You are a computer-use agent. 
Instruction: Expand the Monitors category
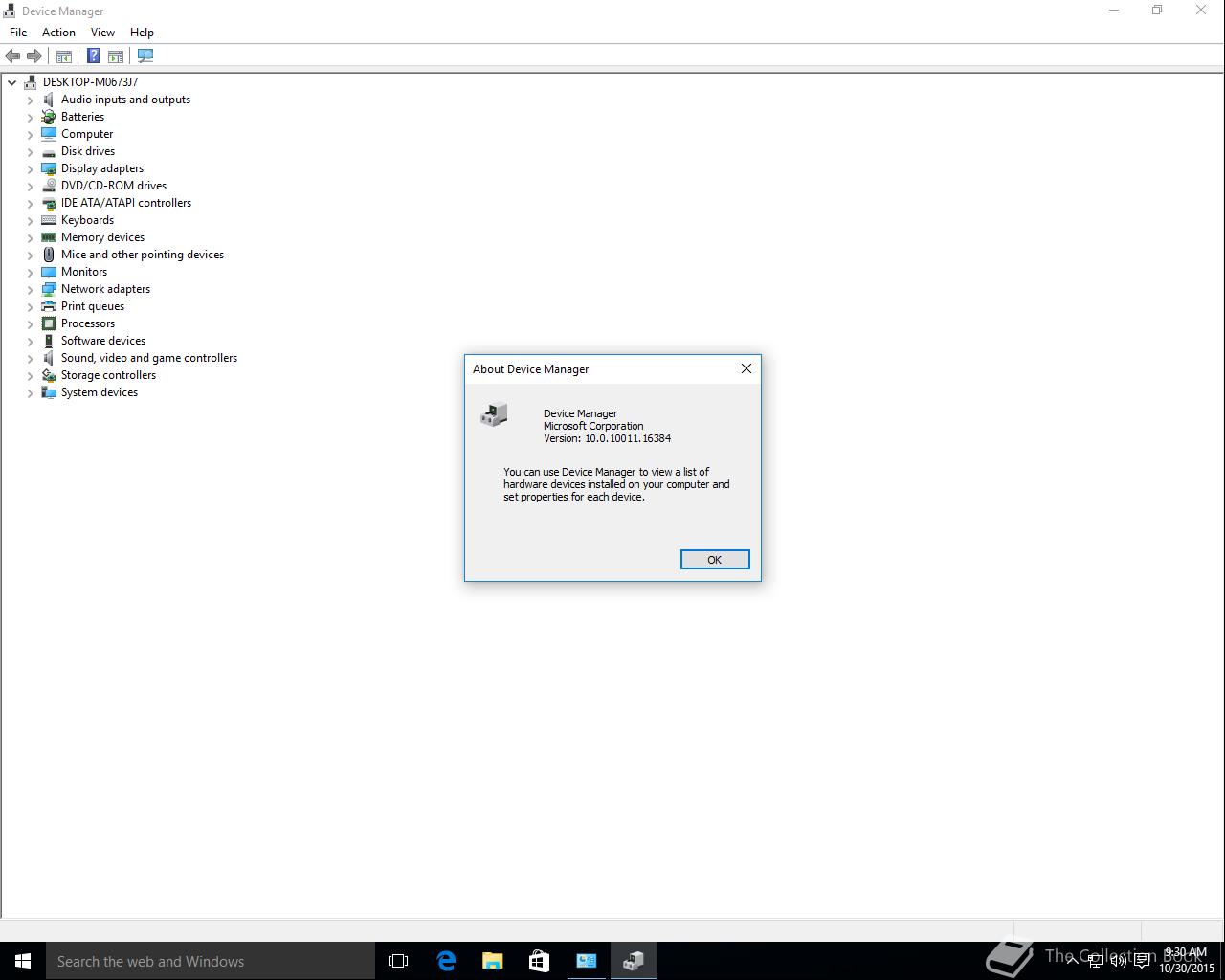(31, 272)
